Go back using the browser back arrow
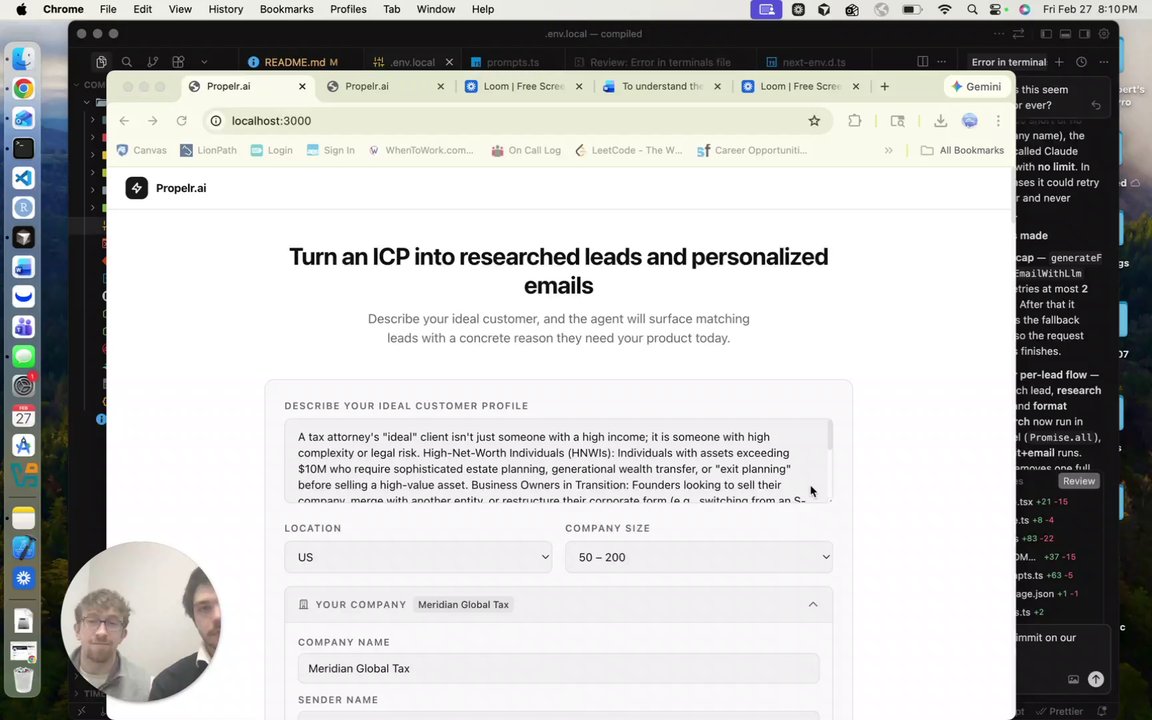 [x=124, y=120]
